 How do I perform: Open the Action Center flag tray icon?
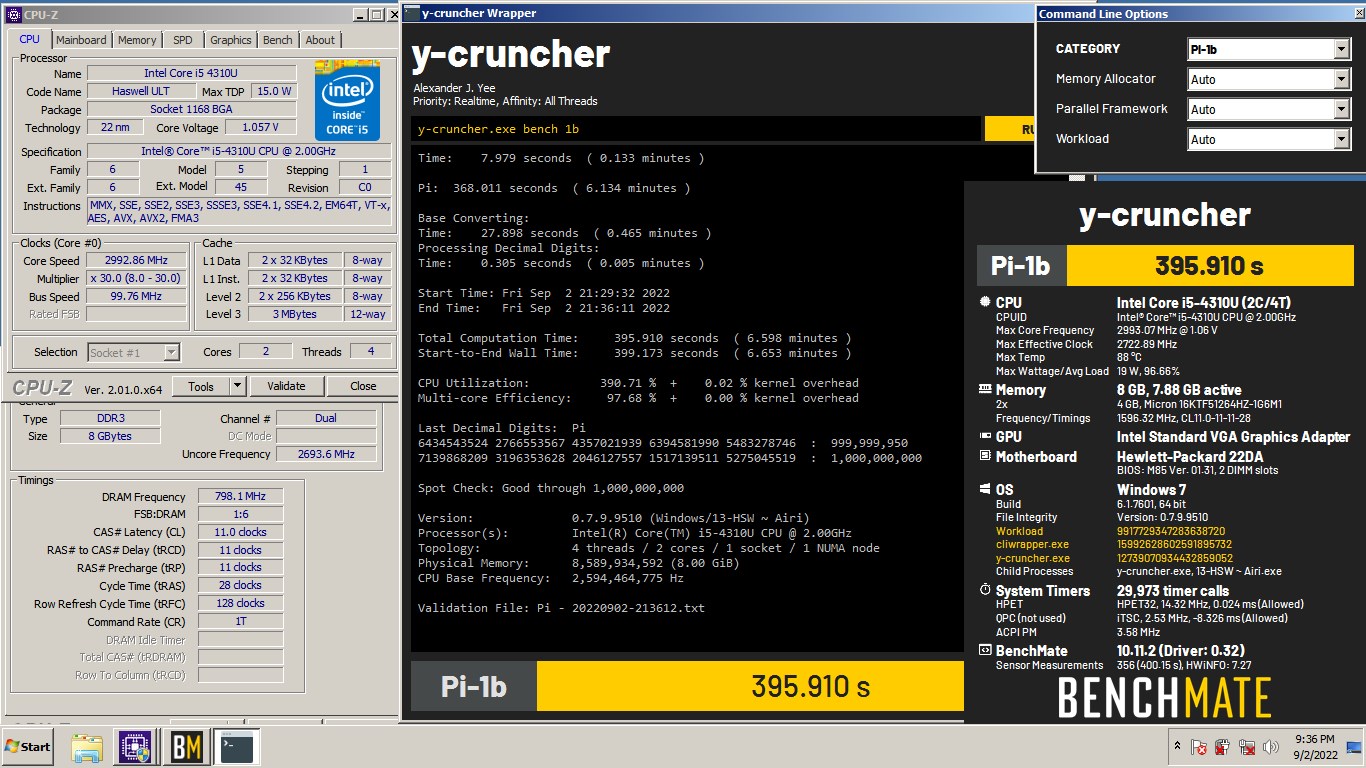point(1199,747)
